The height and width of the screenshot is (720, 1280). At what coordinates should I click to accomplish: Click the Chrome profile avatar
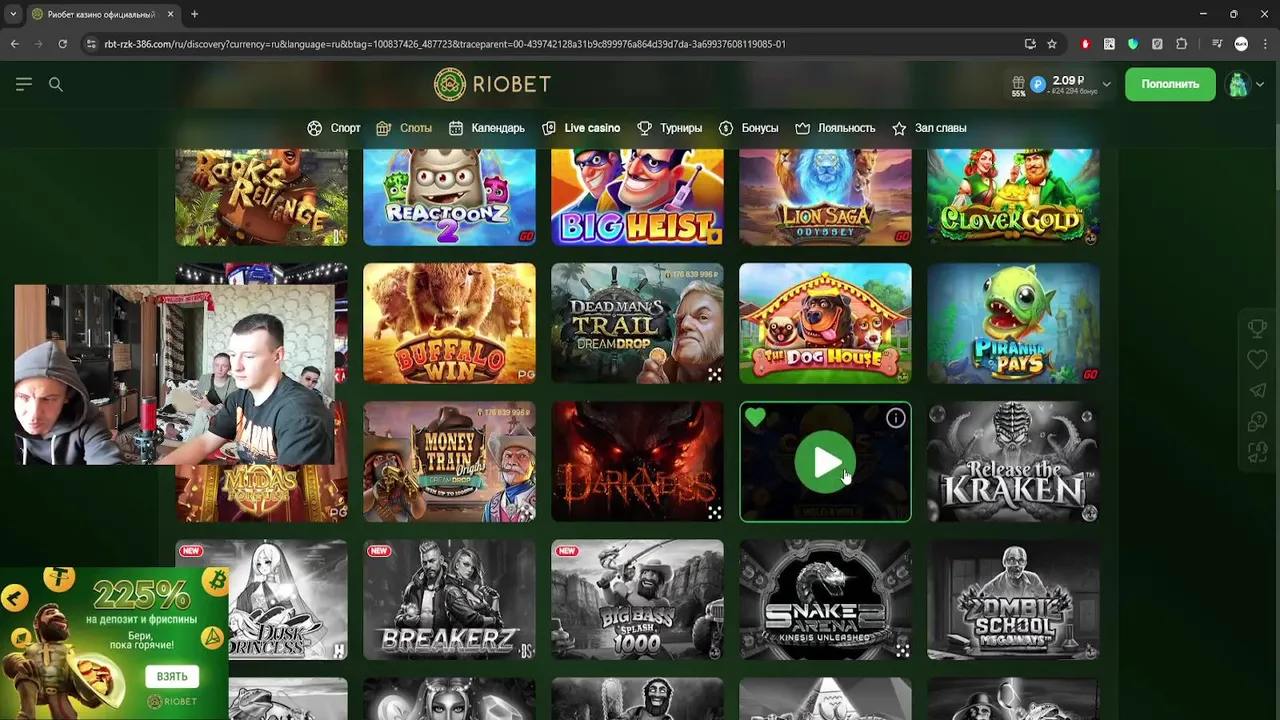coord(1241,44)
